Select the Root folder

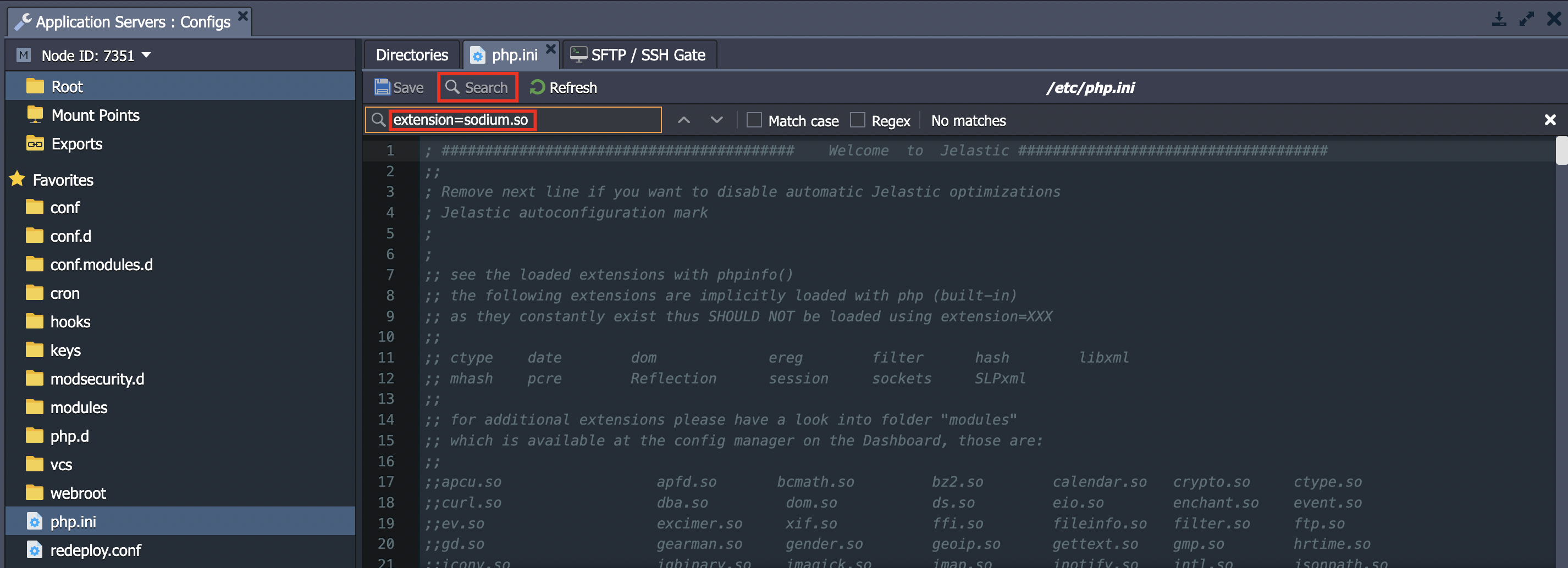[x=180, y=86]
